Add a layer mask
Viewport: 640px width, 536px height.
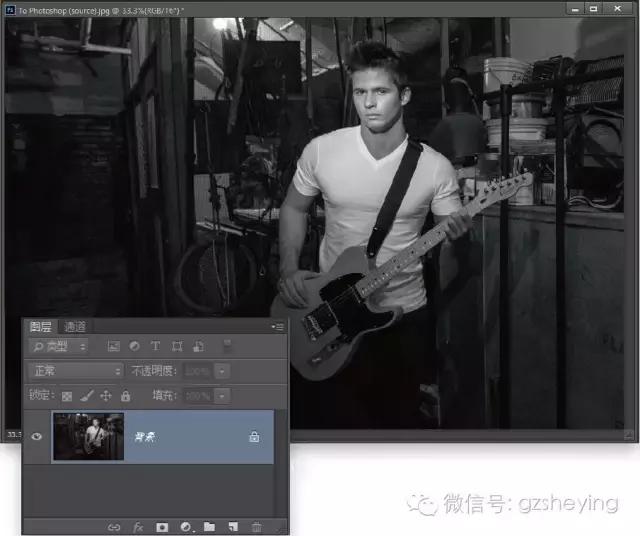[162, 527]
